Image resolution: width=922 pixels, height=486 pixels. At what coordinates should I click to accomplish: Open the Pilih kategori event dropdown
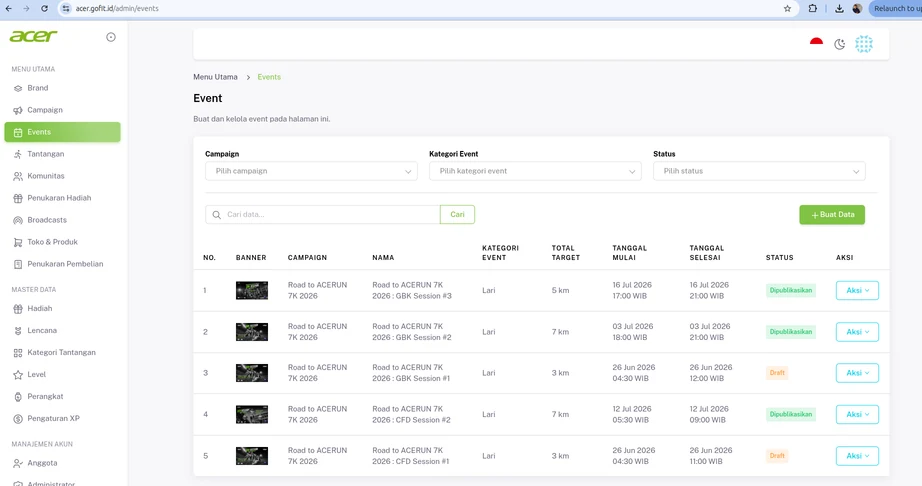(535, 171)
